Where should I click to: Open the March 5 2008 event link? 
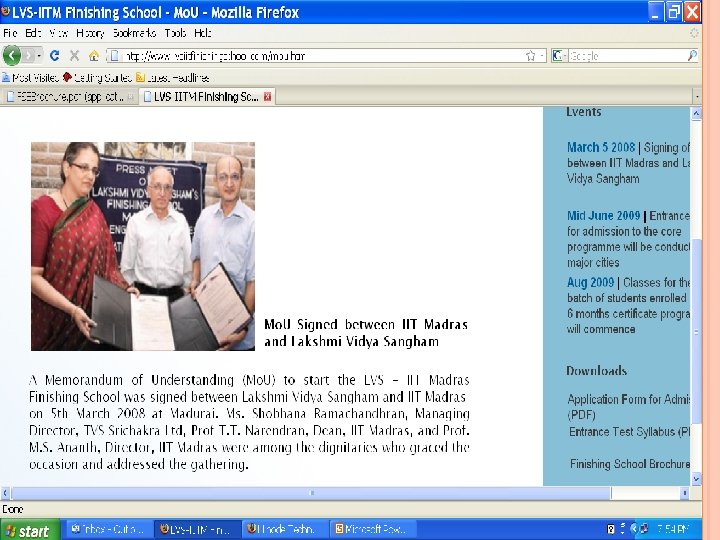click(601, 147)
